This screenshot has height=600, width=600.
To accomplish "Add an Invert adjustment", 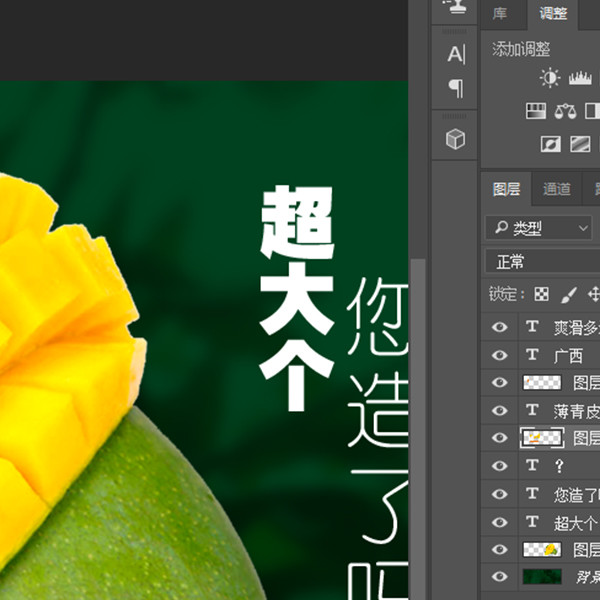I will click(x=550, y=144).
